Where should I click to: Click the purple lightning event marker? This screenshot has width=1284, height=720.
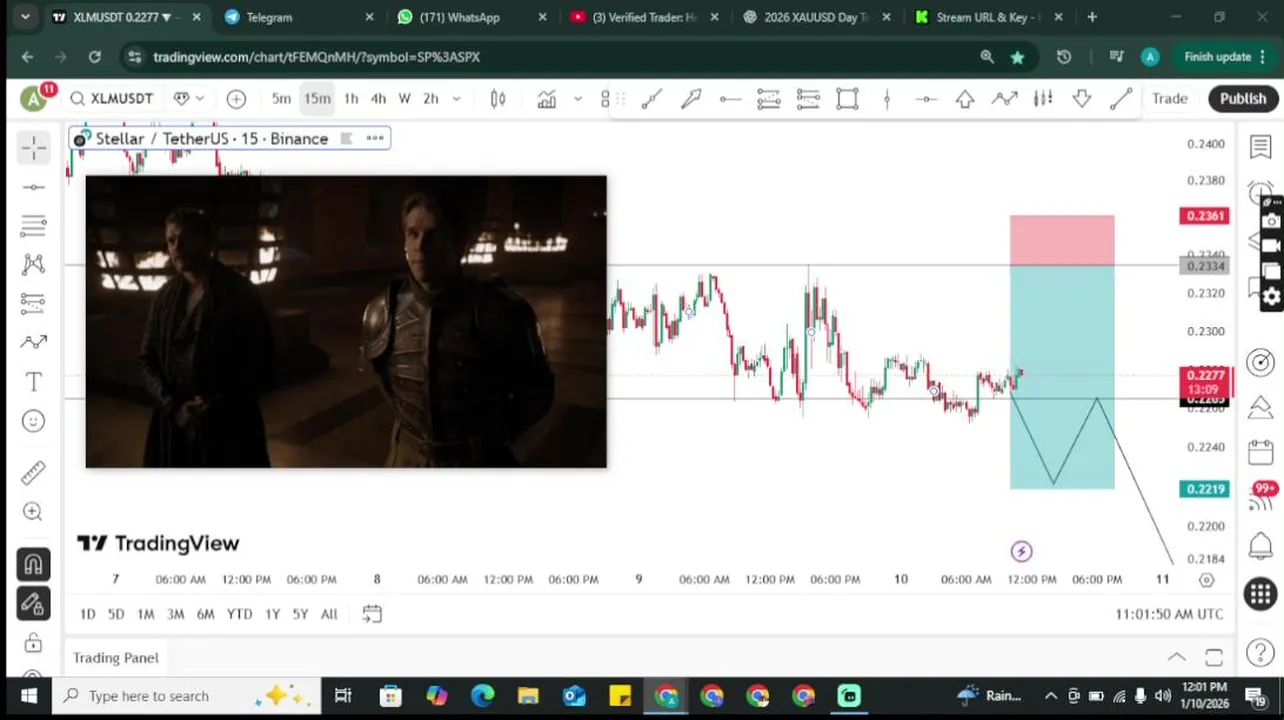(1021, 551)
